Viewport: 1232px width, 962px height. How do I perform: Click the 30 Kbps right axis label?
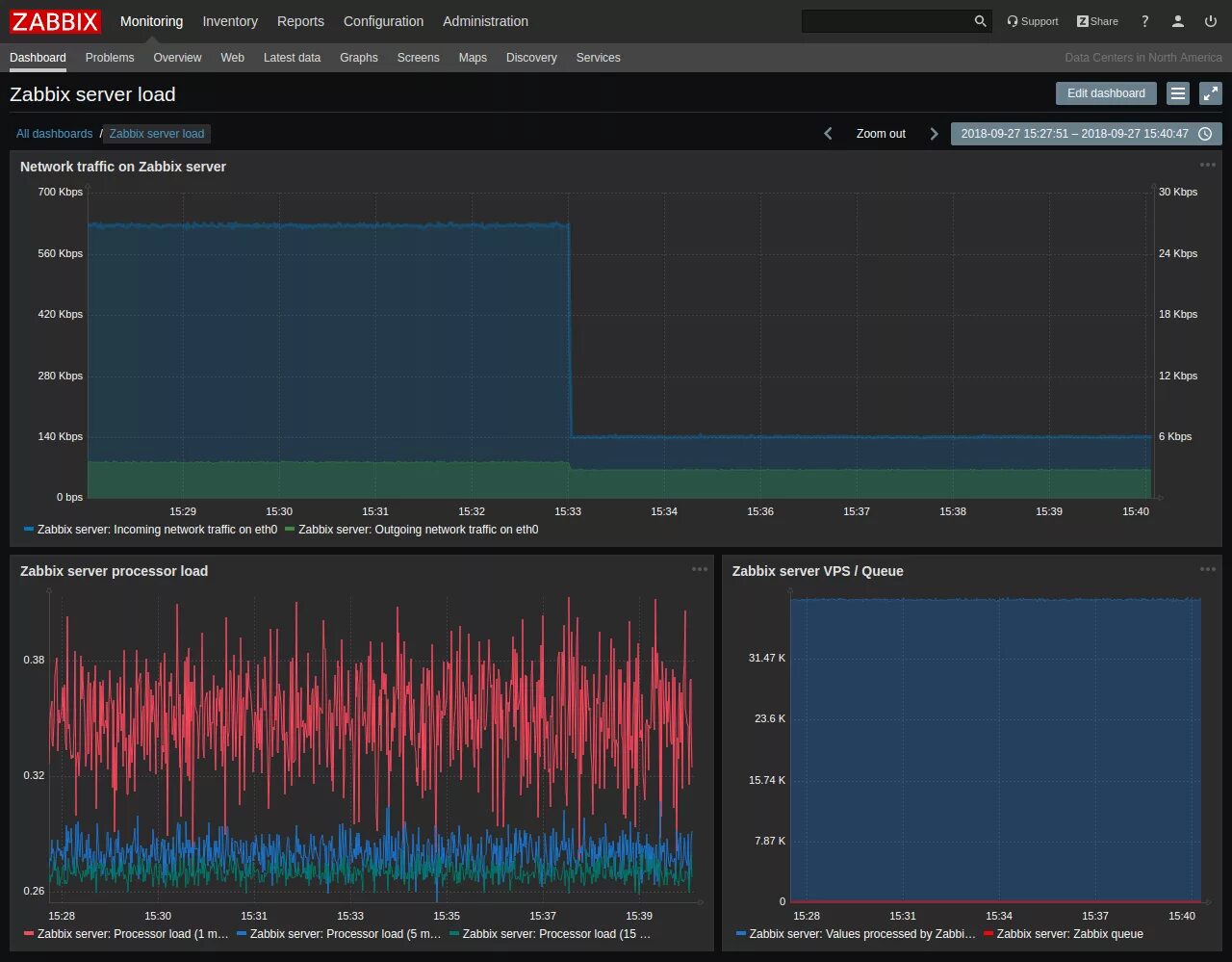click(1178, 192)
